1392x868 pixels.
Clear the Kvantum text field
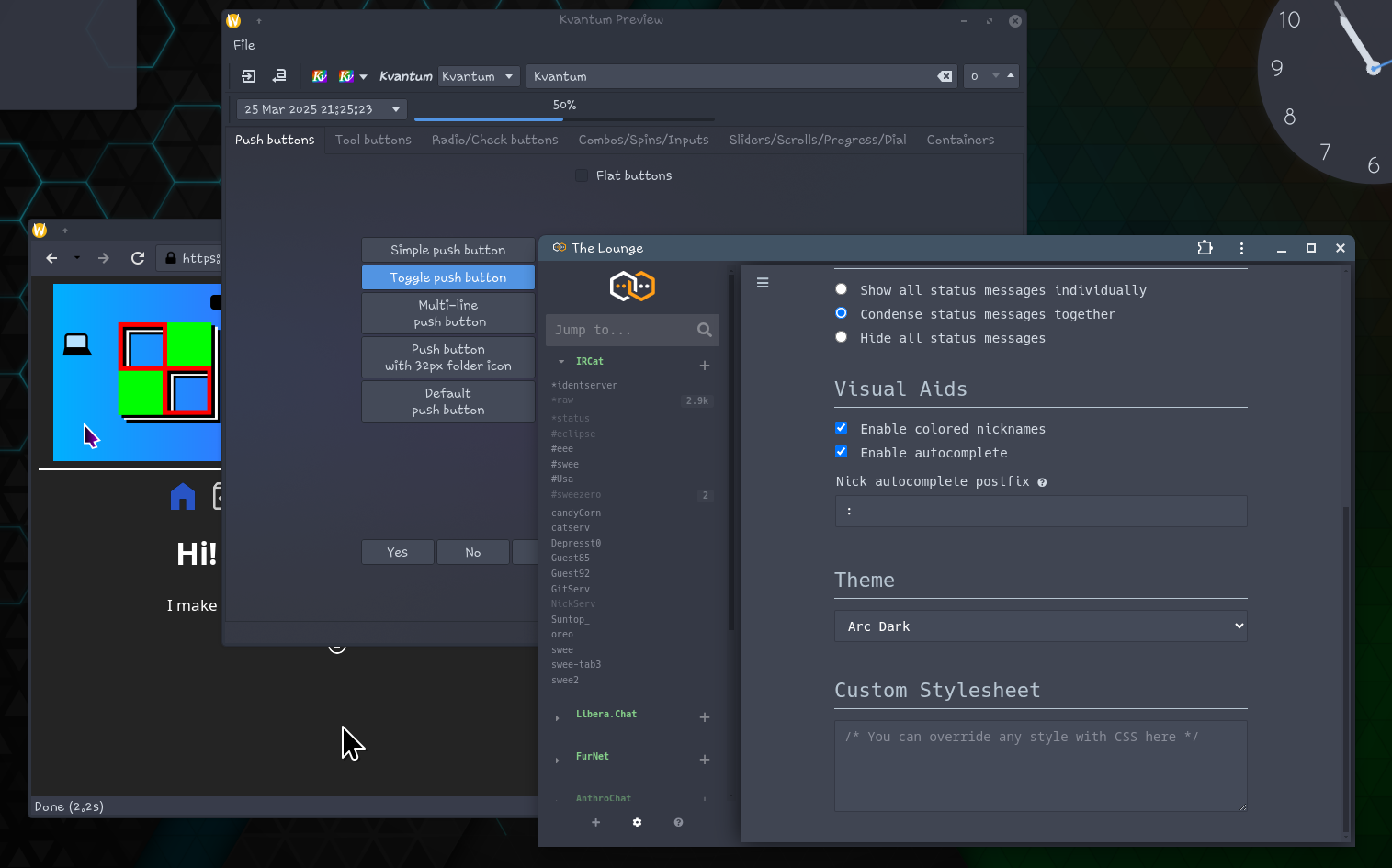(944, 76)
